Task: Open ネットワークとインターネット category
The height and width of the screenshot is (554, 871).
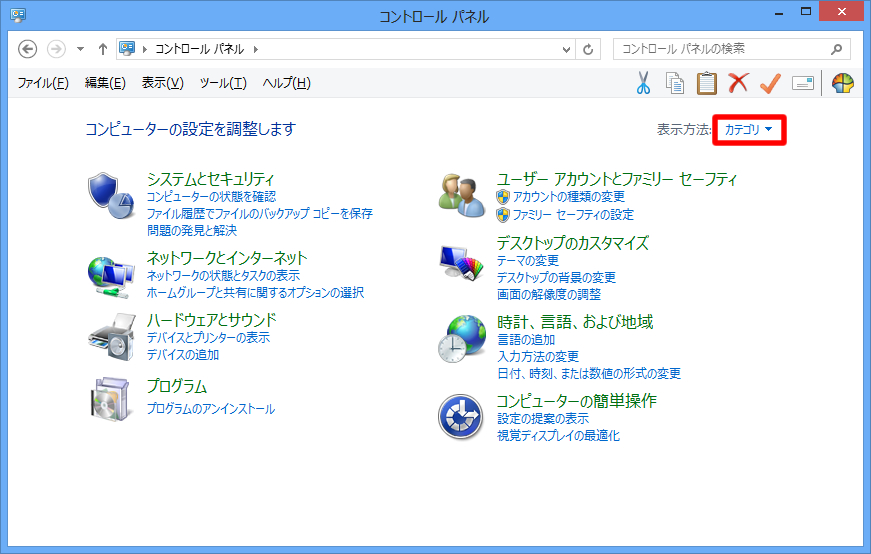Action: (227, 258)
